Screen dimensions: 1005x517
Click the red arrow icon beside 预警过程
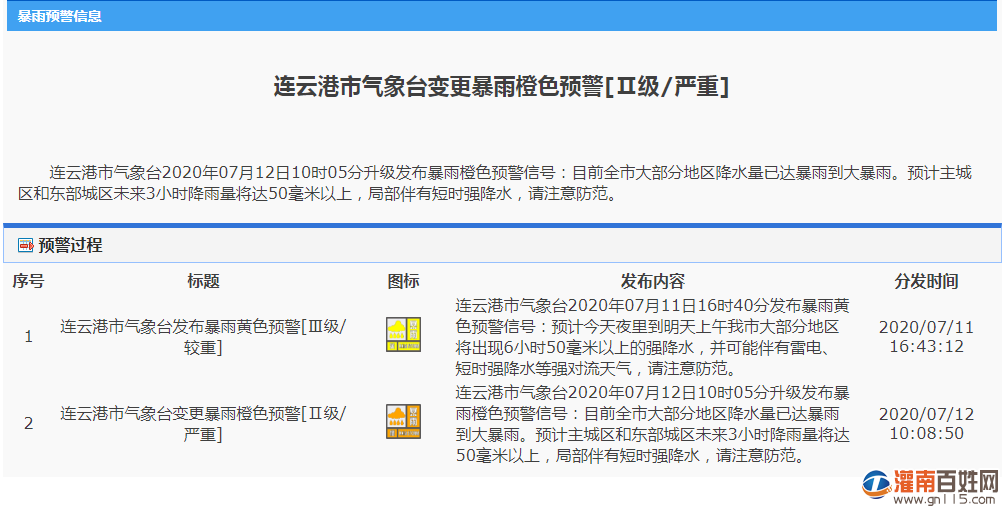(x=26, y=245)
